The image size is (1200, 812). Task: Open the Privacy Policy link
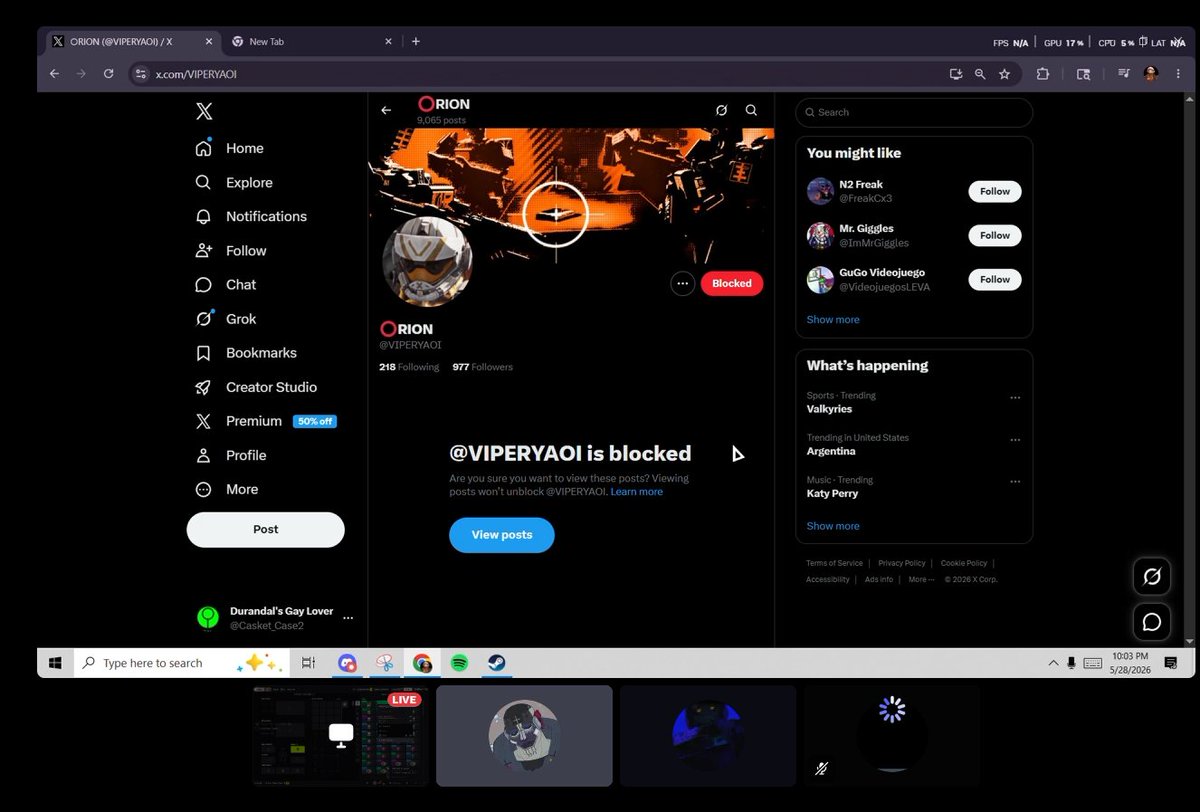coord(902,563)
